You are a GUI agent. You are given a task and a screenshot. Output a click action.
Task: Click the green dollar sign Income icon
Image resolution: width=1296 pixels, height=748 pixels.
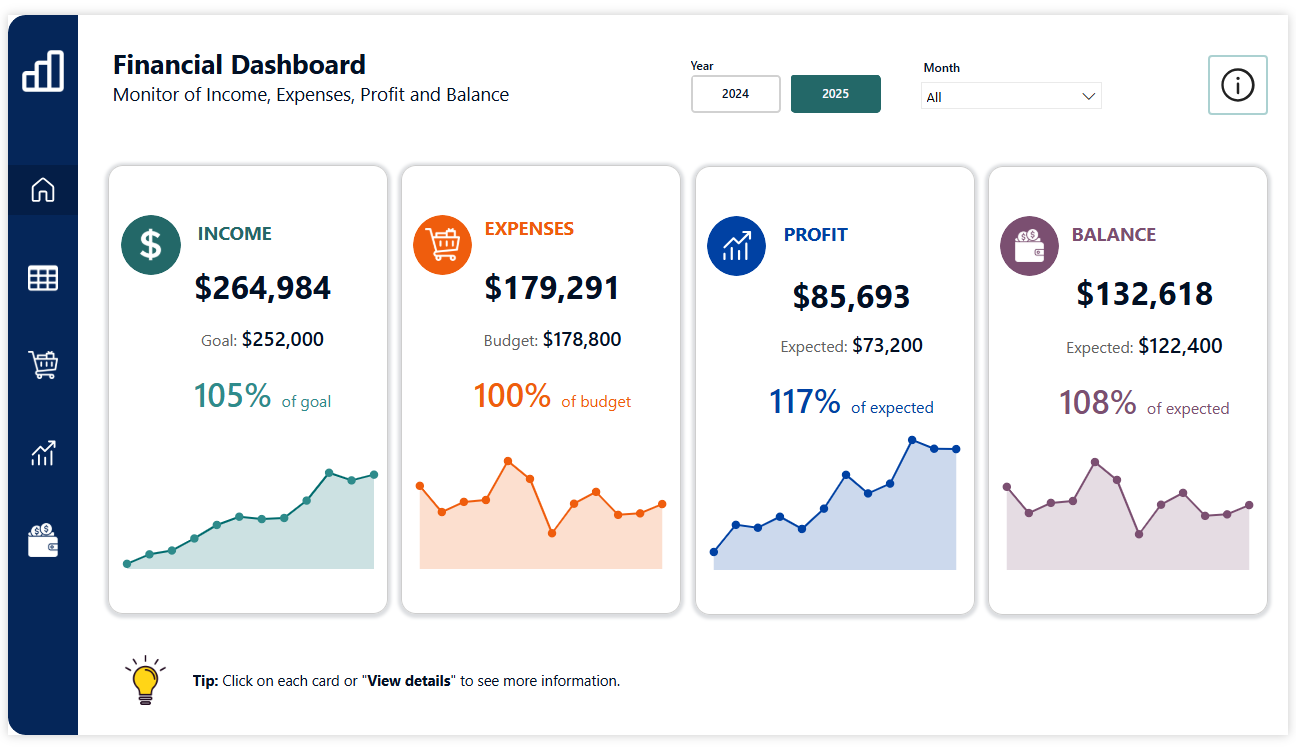click(151, 245)
